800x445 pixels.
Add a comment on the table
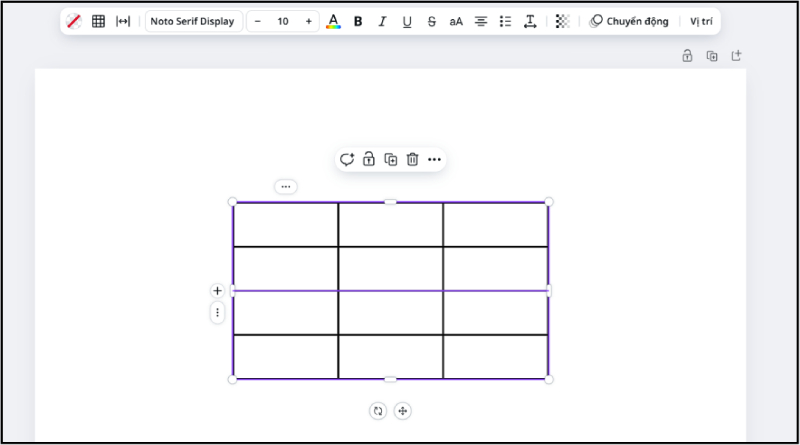(x=347, y=159)
